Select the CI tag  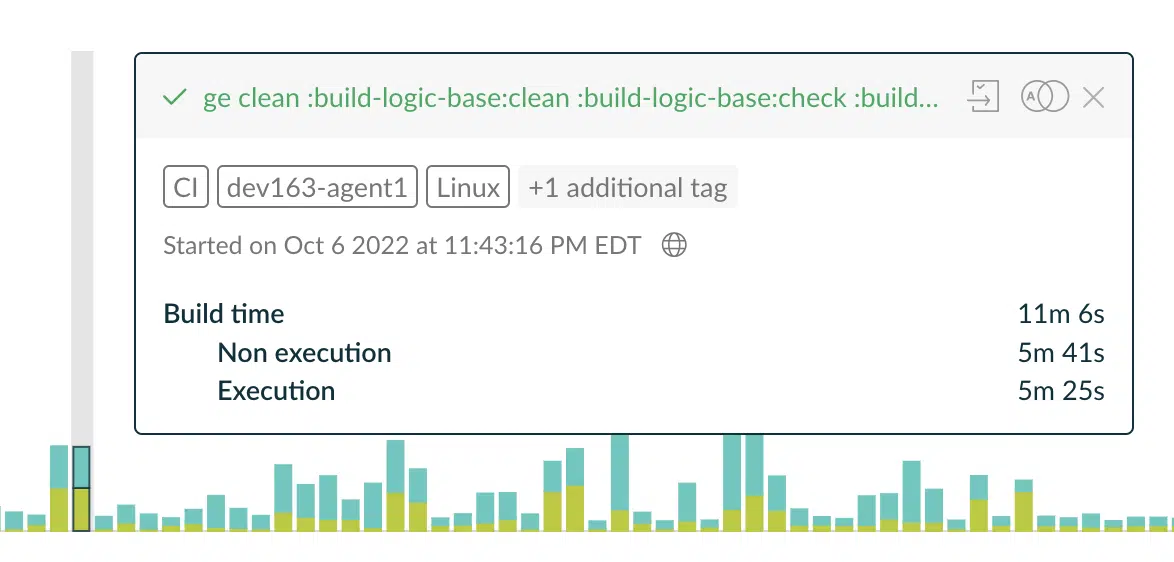coord(186,186)
